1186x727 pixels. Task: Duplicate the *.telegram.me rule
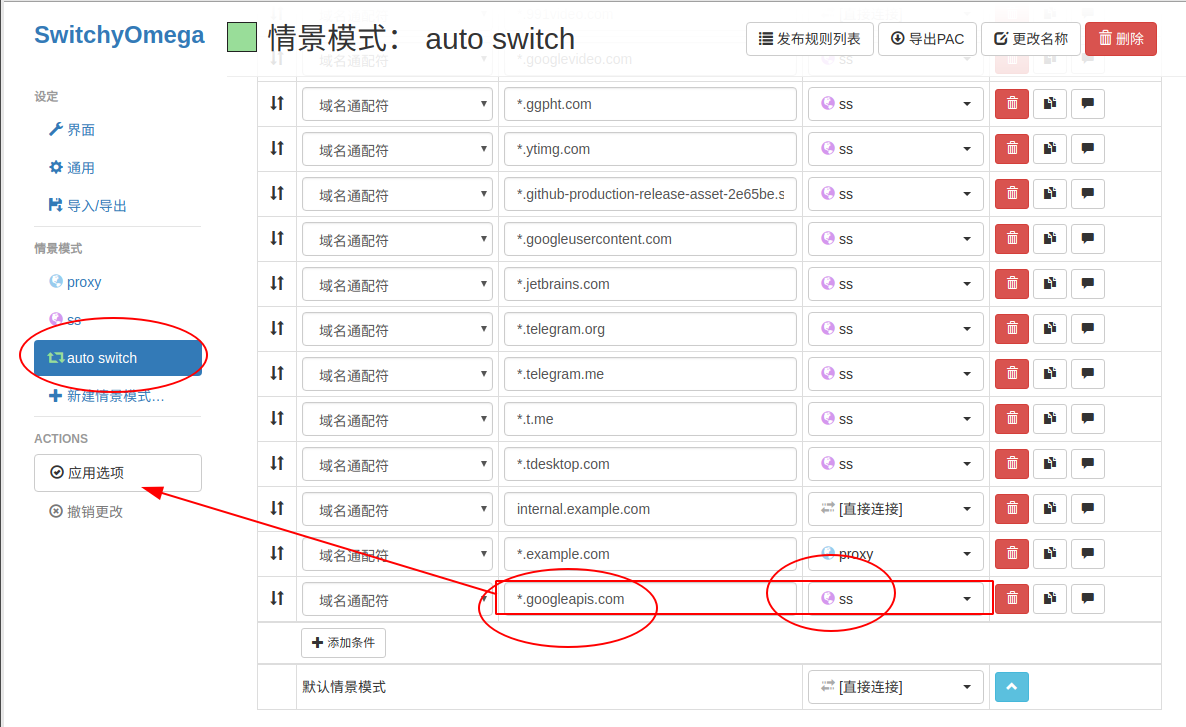point(1050,374)
